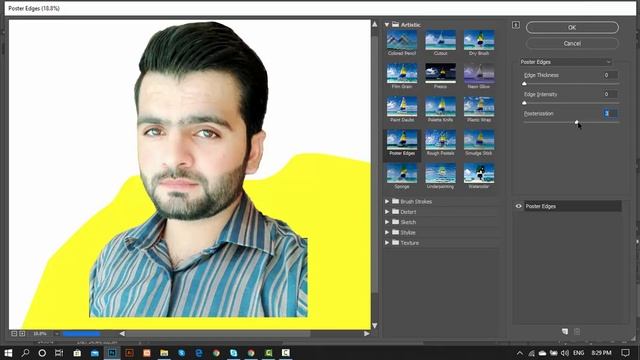Image resolution: width=640 pixels, height=360 pixels.
Task: Click the preview vertical scrollbar up arrow
Action: [x=375, y=24]
